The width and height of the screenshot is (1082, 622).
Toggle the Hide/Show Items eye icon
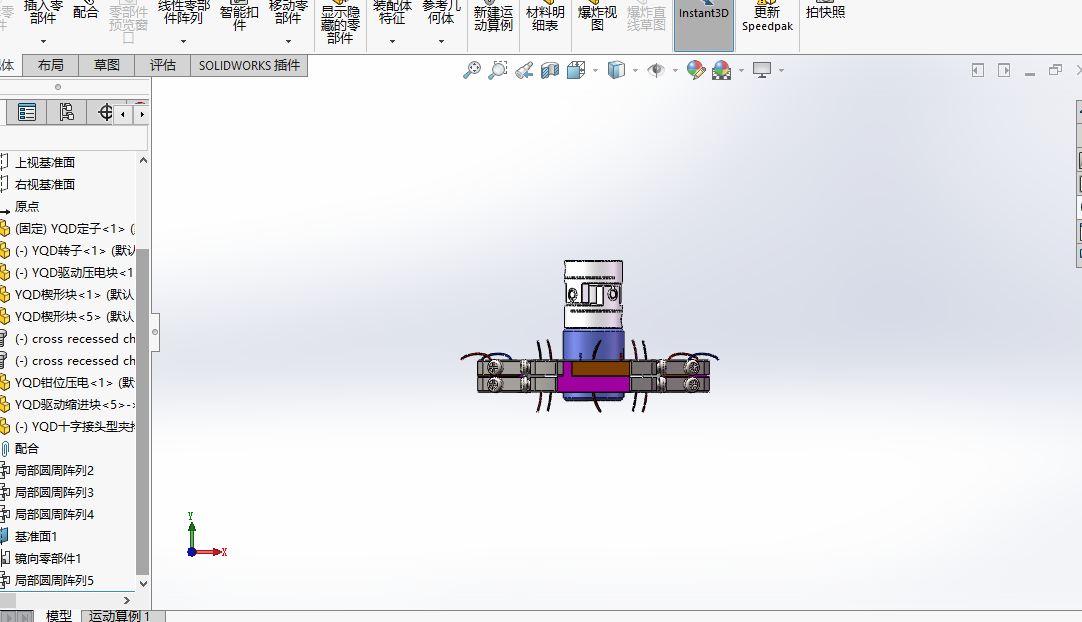pos(656,70)
